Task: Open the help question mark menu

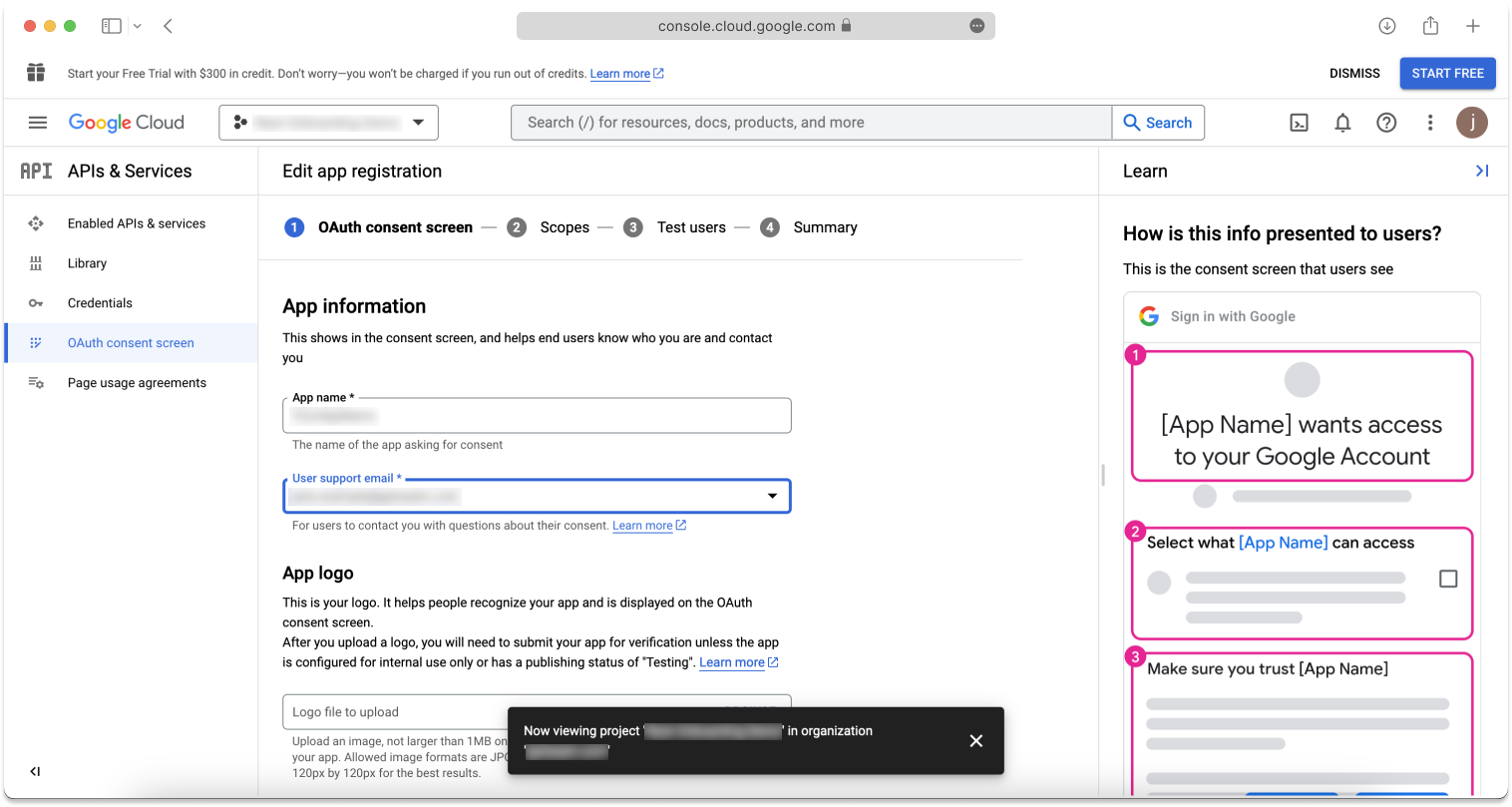Action: point(1386,122)
